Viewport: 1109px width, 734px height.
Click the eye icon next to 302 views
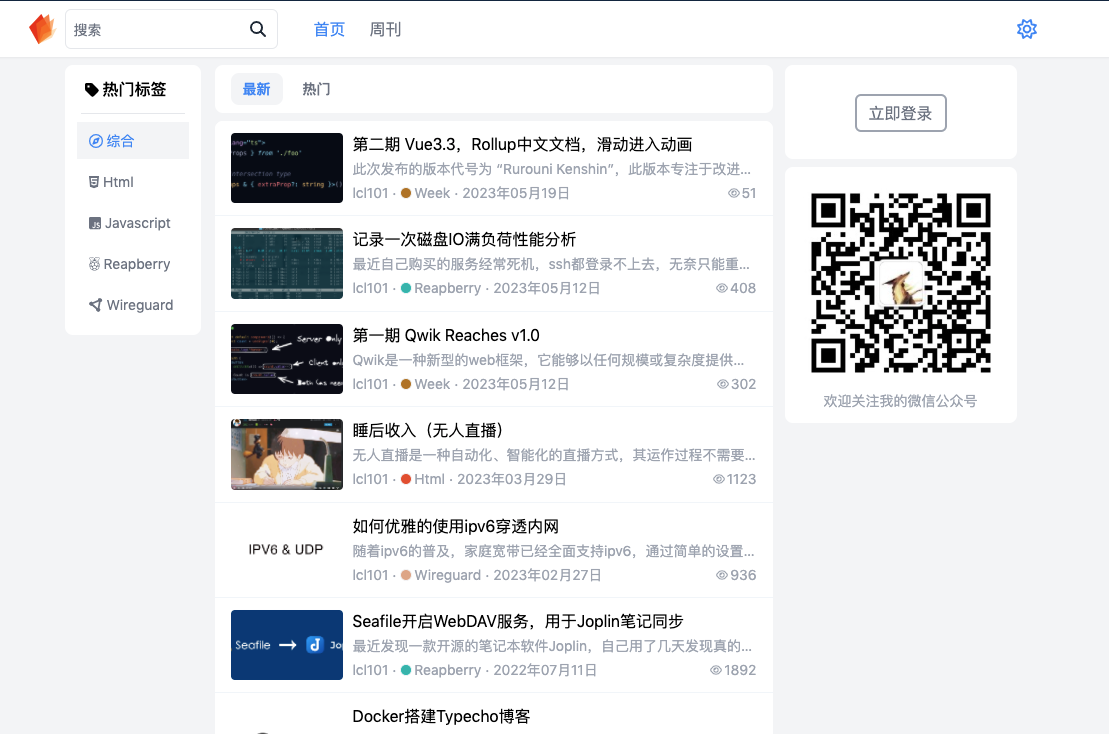[x=722, y=384]
